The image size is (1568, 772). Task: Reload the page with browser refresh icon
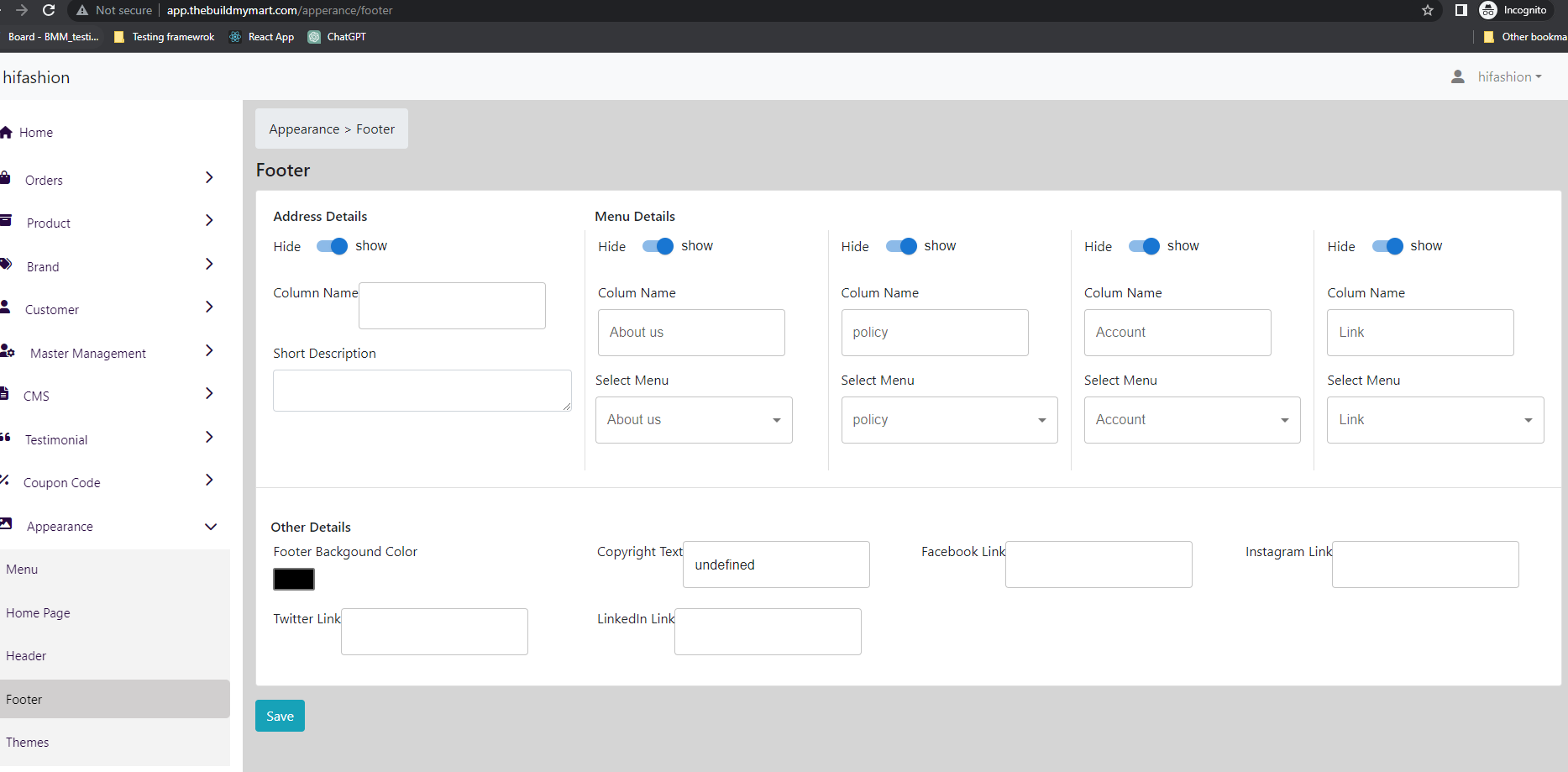pos(49,10)
